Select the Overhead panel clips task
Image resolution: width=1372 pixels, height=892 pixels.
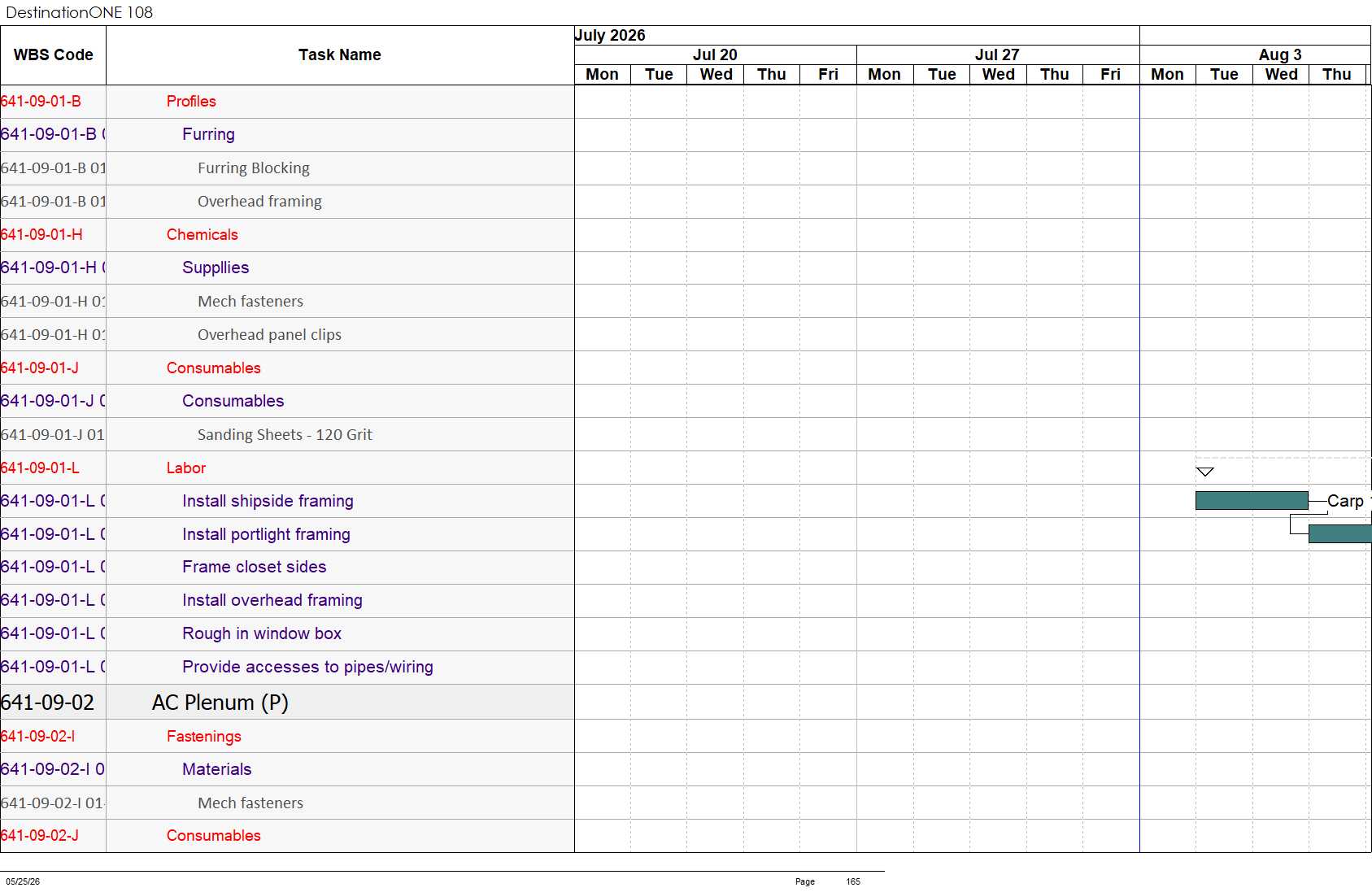(269, 335)
